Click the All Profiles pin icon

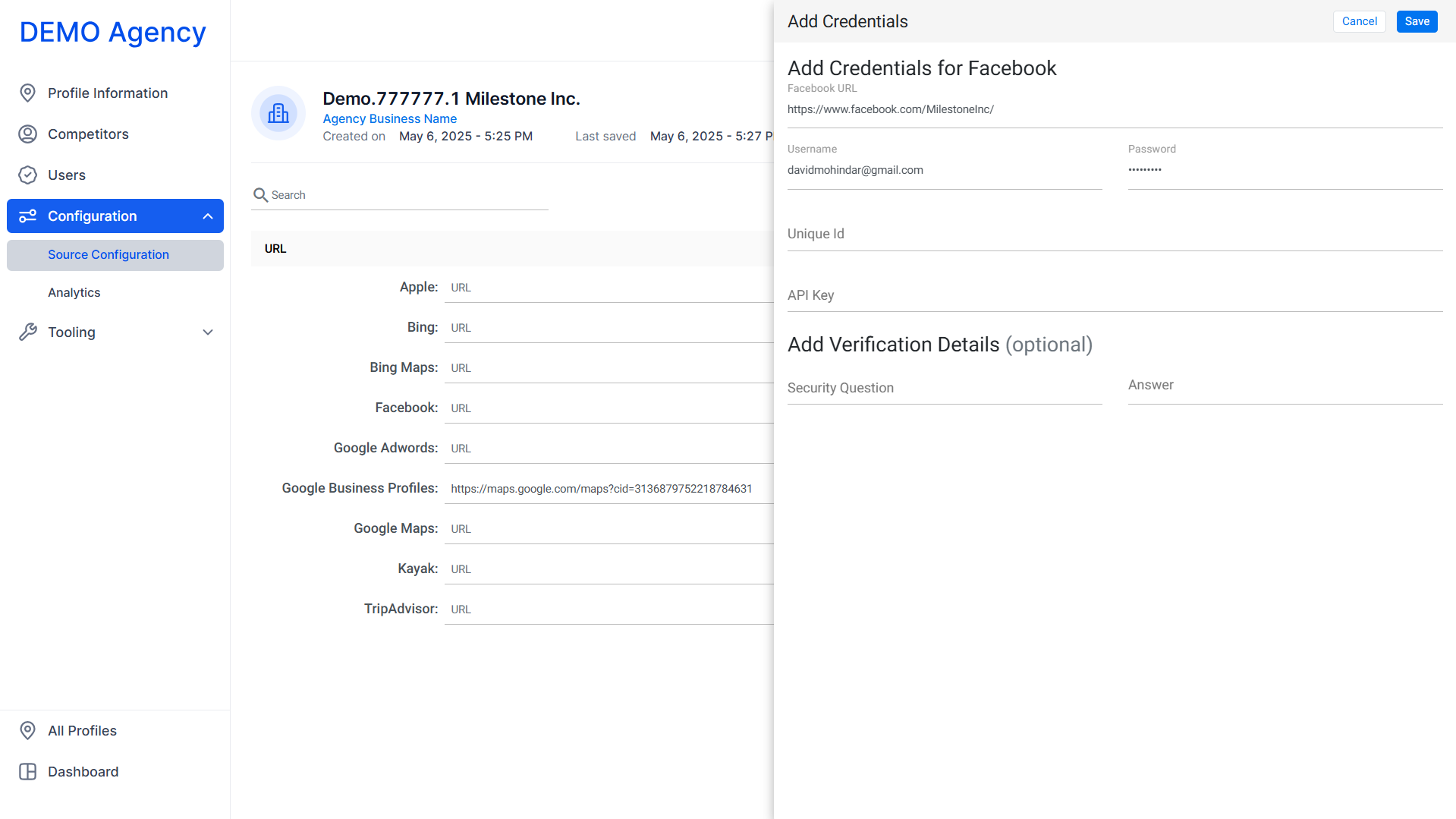click(27, 731)
